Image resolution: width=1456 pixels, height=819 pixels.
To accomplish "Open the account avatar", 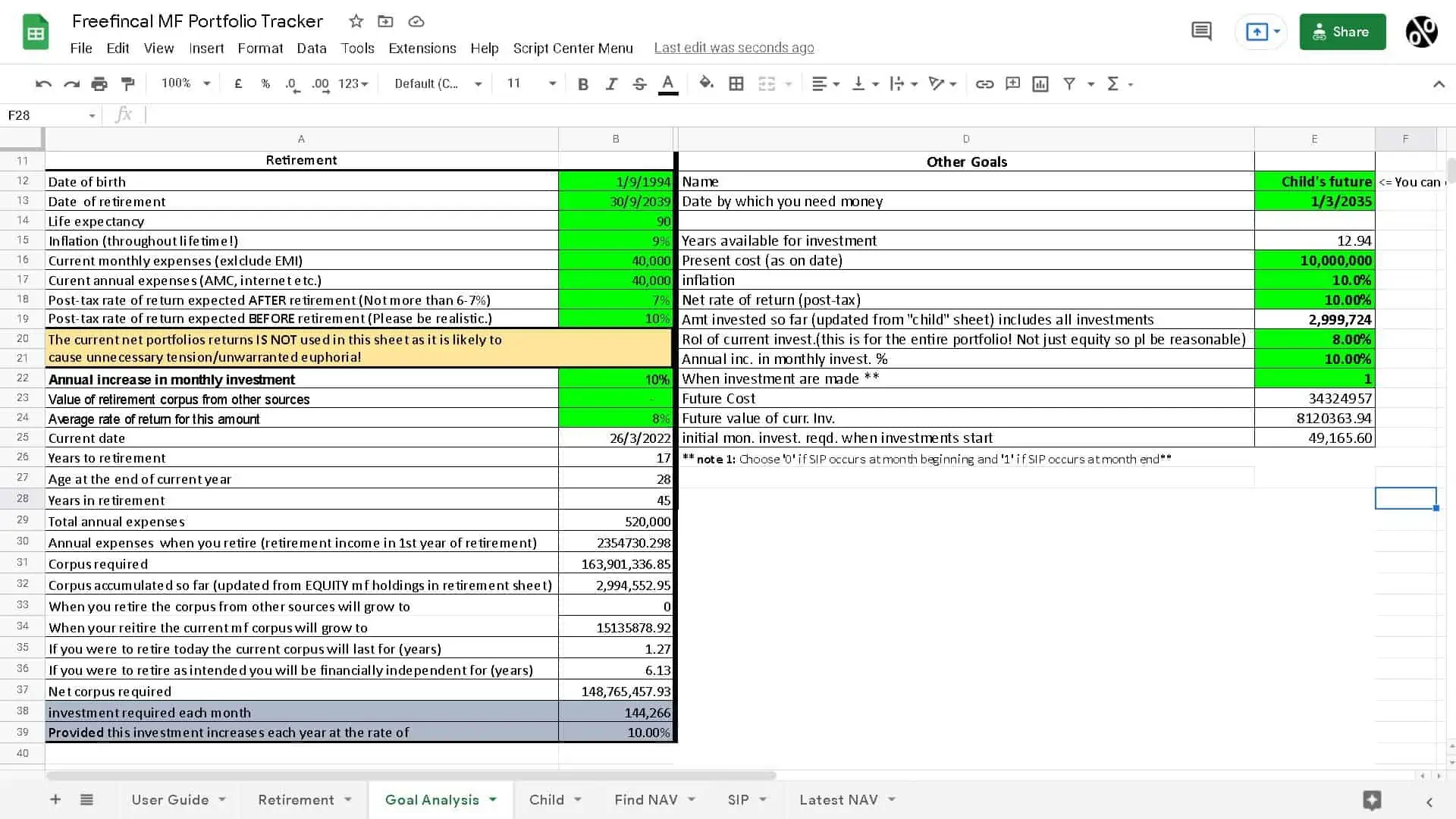I will 1421,32.
